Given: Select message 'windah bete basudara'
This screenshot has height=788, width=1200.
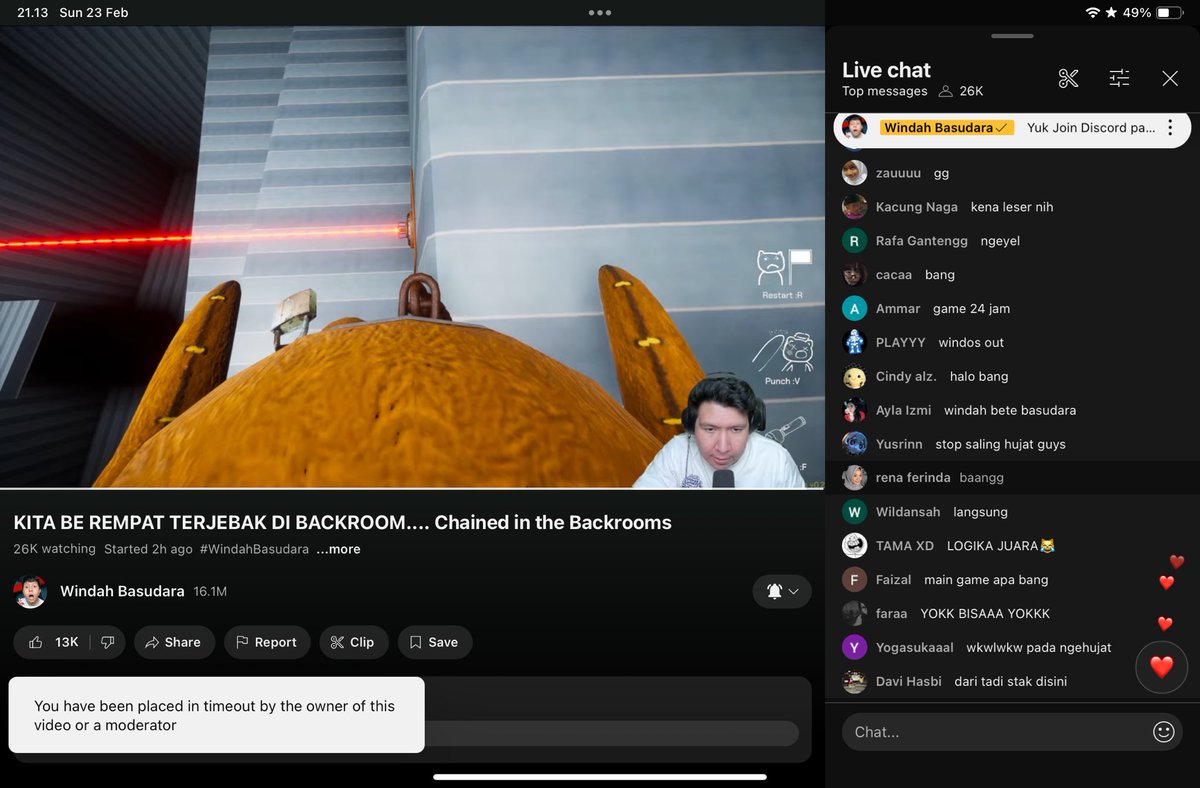Looking at the screenshot, I should (1010, 410).
